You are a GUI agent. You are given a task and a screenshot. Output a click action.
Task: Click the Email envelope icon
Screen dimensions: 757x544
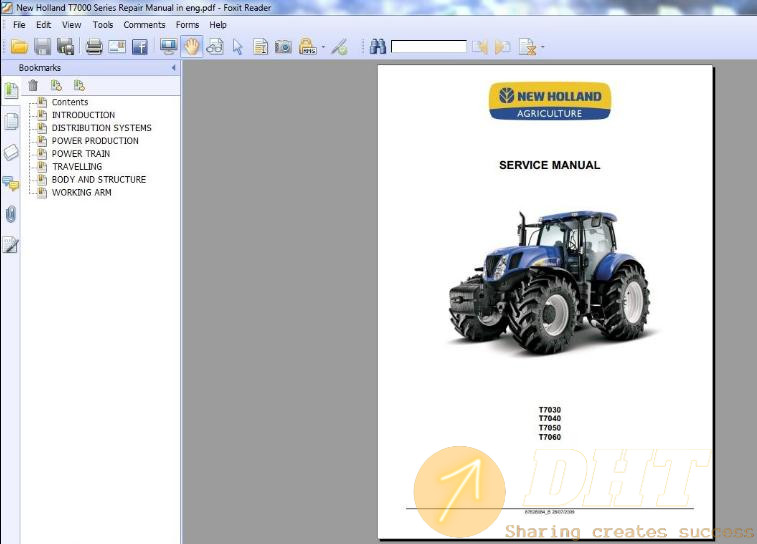click(x=117, y=47)
